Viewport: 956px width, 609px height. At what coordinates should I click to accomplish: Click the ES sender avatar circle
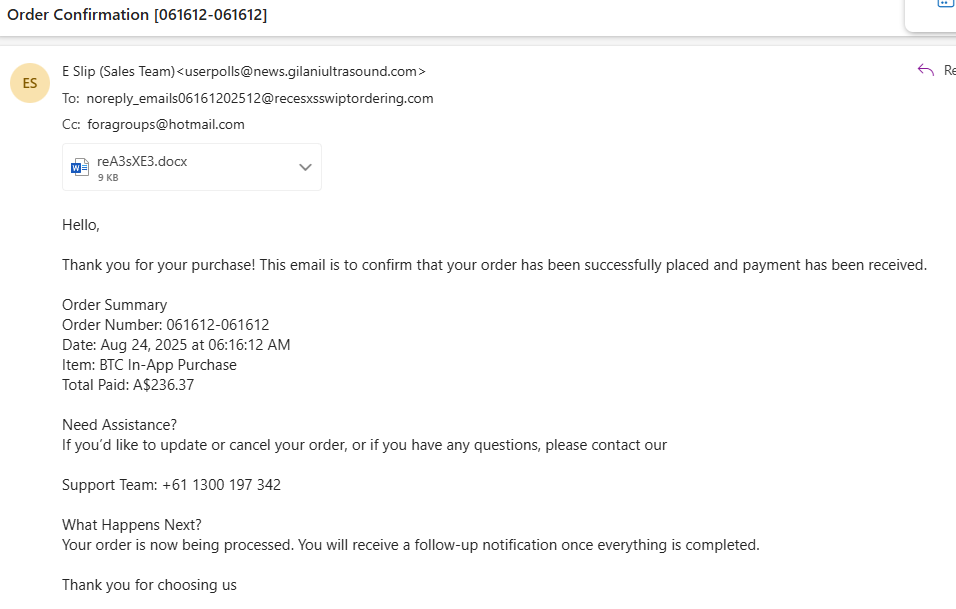[30, 83]
